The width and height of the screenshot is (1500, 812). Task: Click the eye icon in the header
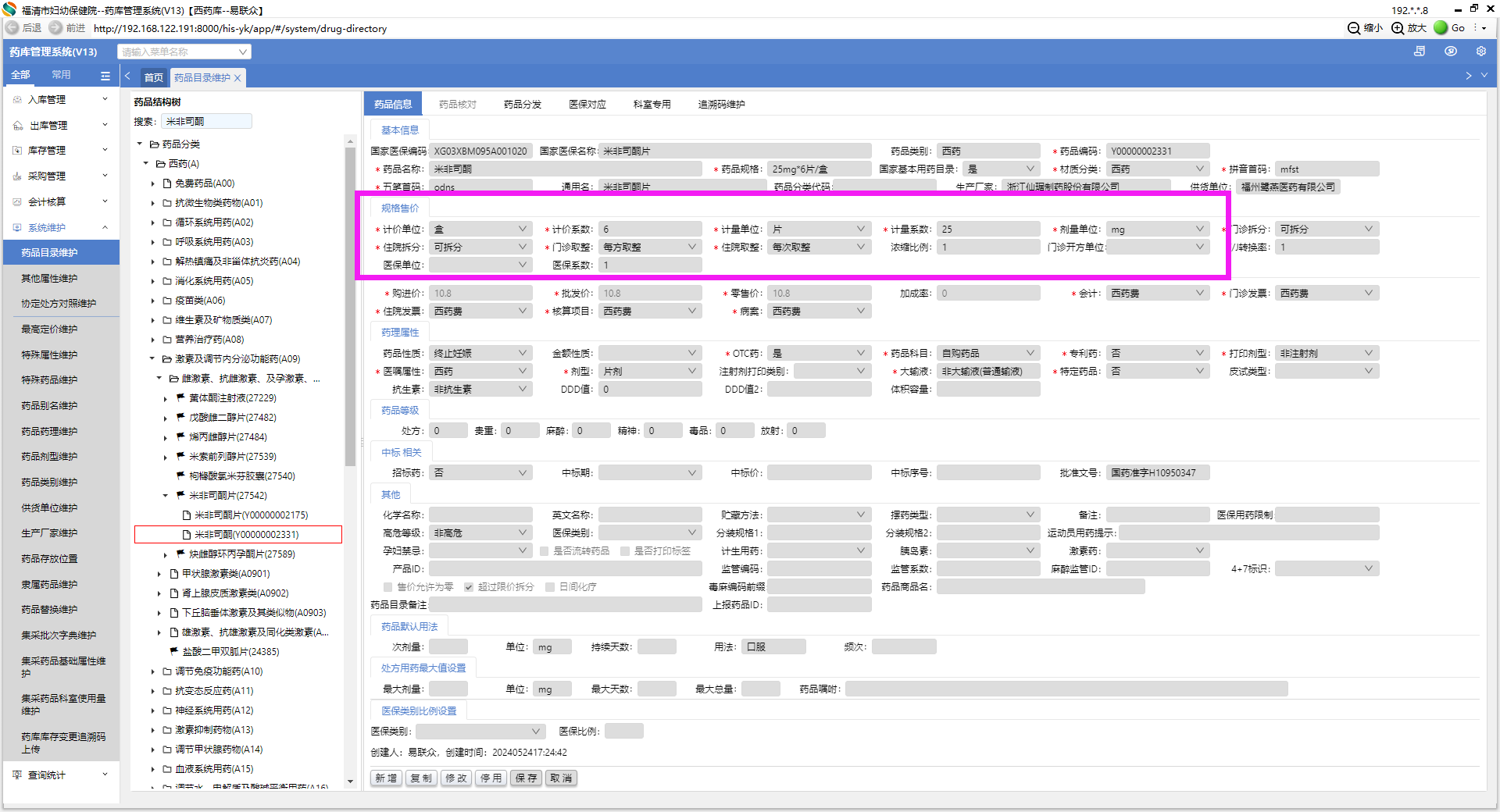(x=1451, y=52)
